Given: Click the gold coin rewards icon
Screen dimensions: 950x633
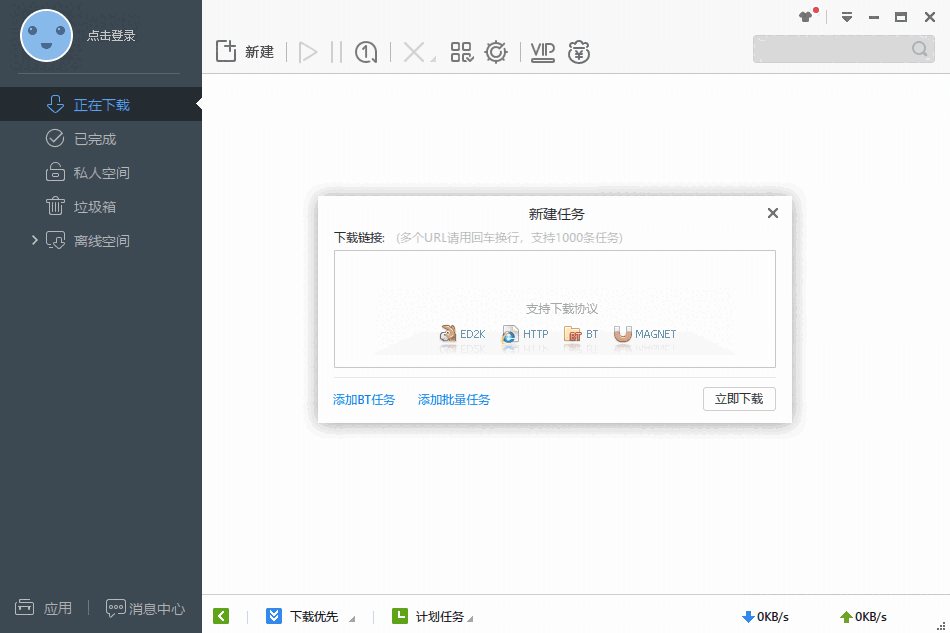Looking at the screenshot, I should tap(579, 51).
